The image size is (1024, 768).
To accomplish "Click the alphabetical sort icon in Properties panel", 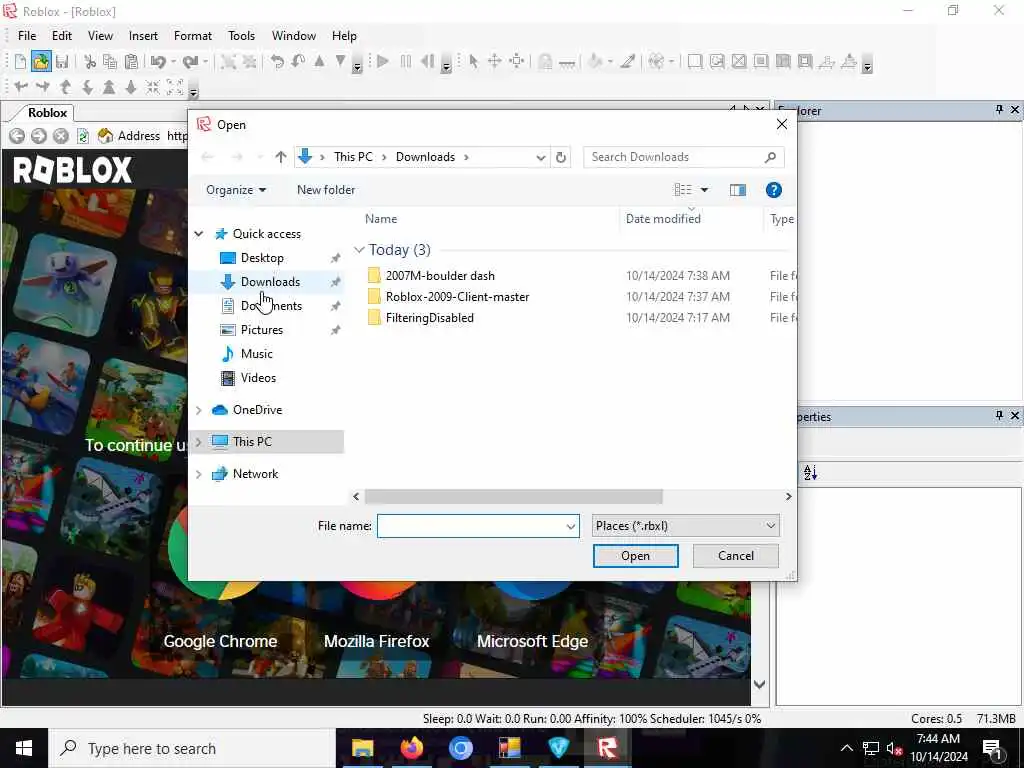I will [x=810, y=472].
